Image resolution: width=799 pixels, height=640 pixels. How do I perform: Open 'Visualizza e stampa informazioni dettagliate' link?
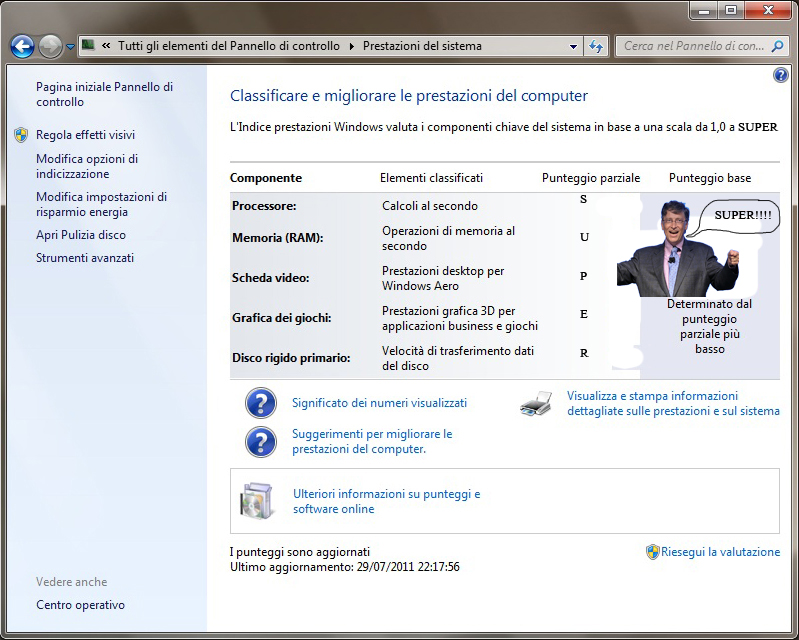[673, 403]
